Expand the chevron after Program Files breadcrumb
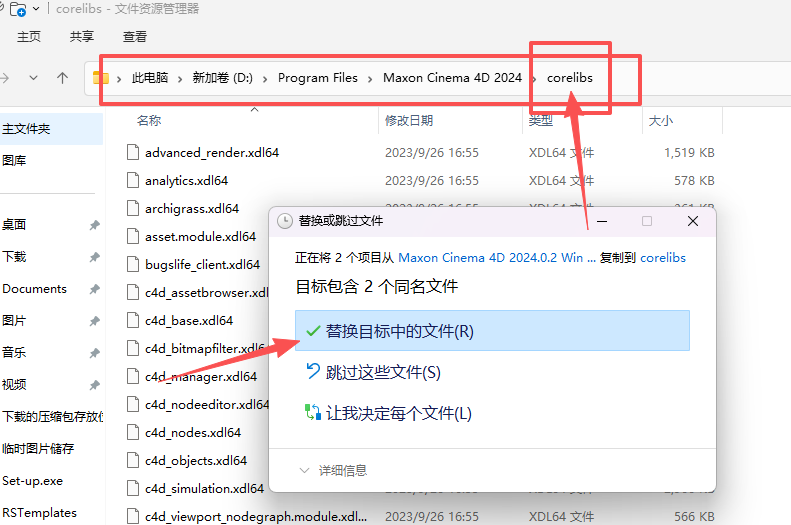The height and width of the screenshot is (525, 791). tap(370, 79)
